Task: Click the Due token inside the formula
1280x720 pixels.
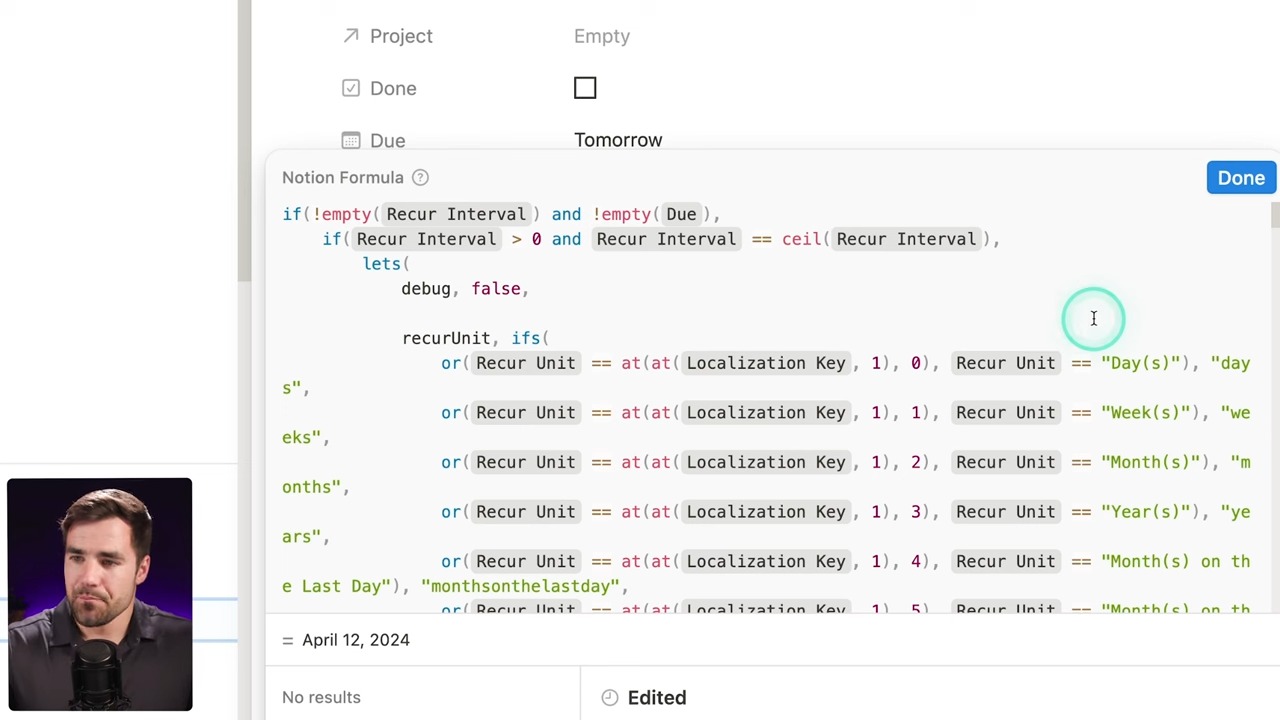Action: (x=681, y=214)
